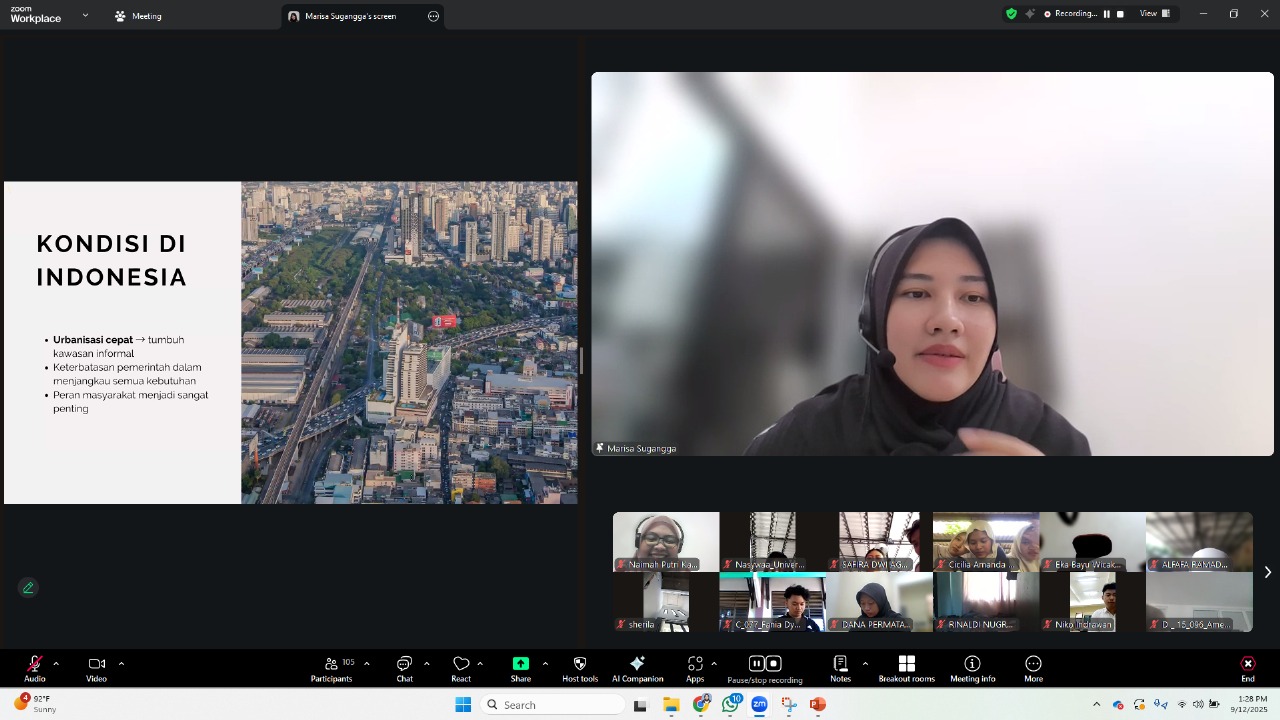Open the Chat panel

tap(404, 670)
